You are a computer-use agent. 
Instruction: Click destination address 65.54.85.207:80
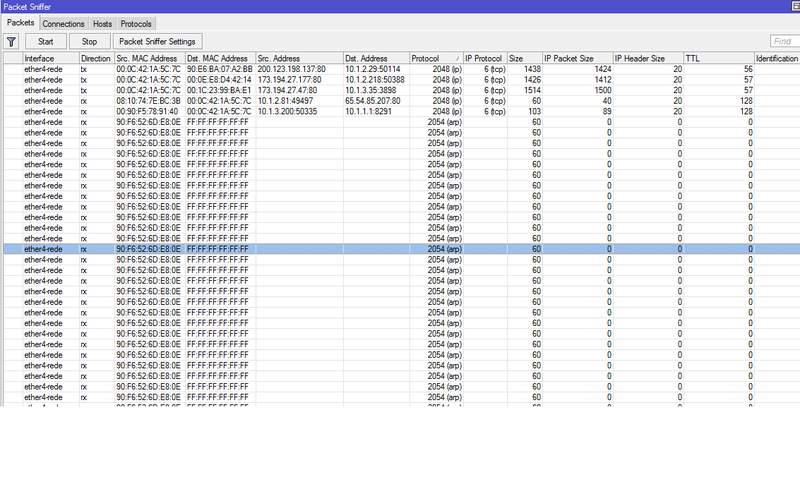coord(372,101)
